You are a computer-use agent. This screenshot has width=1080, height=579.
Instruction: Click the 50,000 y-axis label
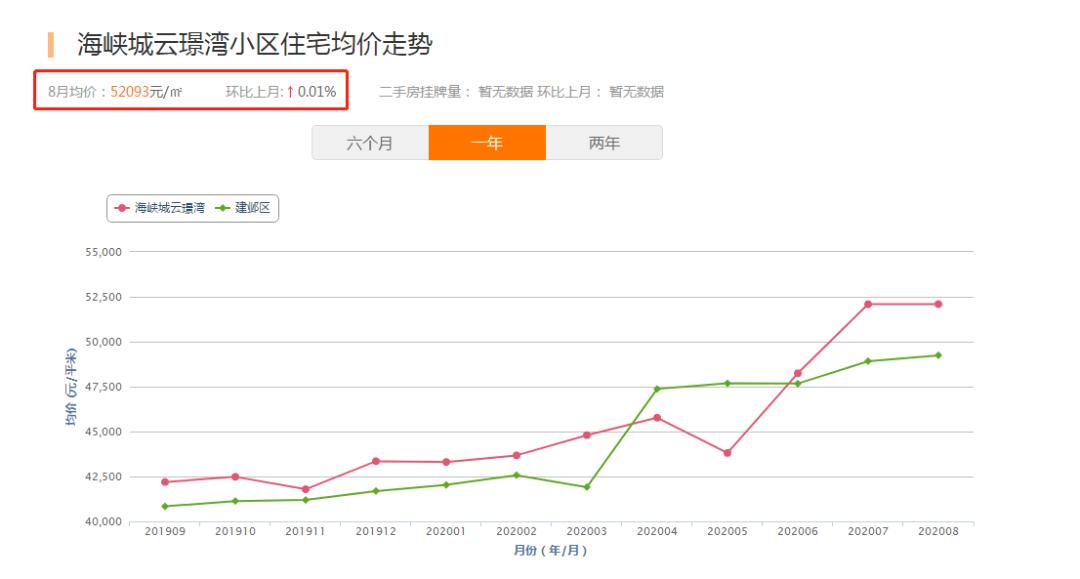pyautogui.click(x=103, y=342)
